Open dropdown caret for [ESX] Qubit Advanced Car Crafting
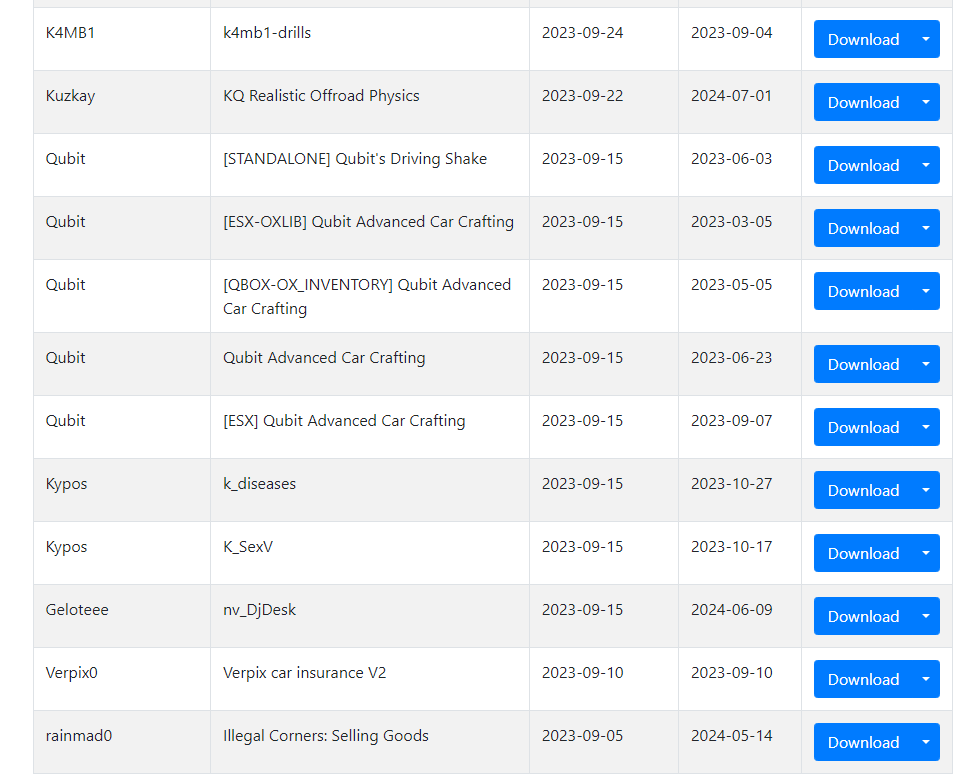 pos(926,428)
